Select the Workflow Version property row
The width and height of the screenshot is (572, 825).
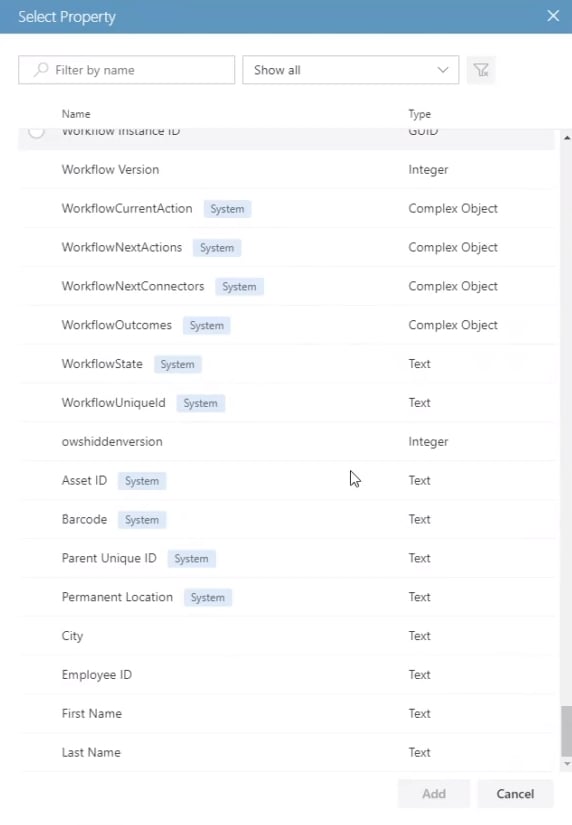click(x=287, y=169)
